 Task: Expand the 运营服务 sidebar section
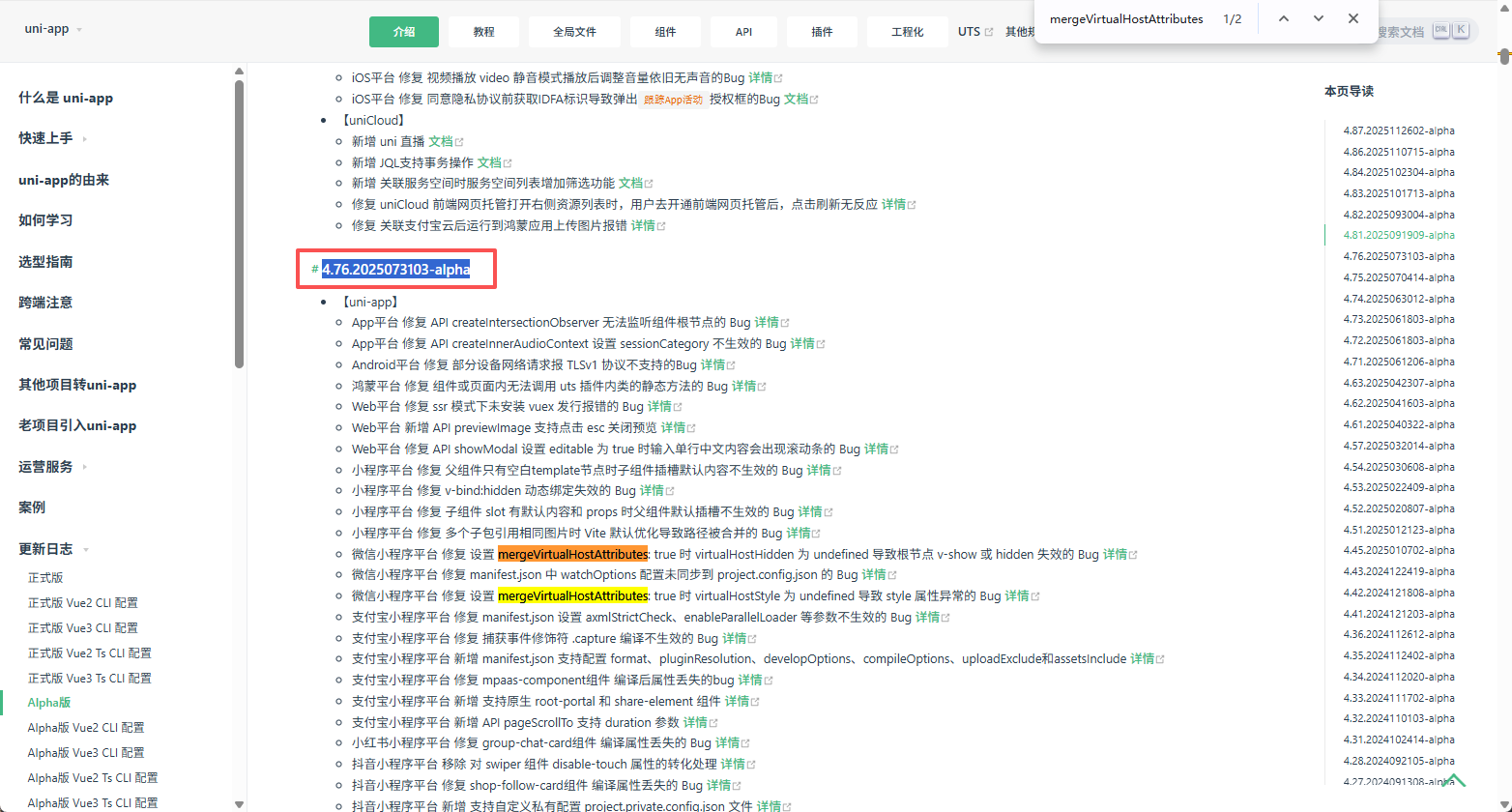coord(85,467)
